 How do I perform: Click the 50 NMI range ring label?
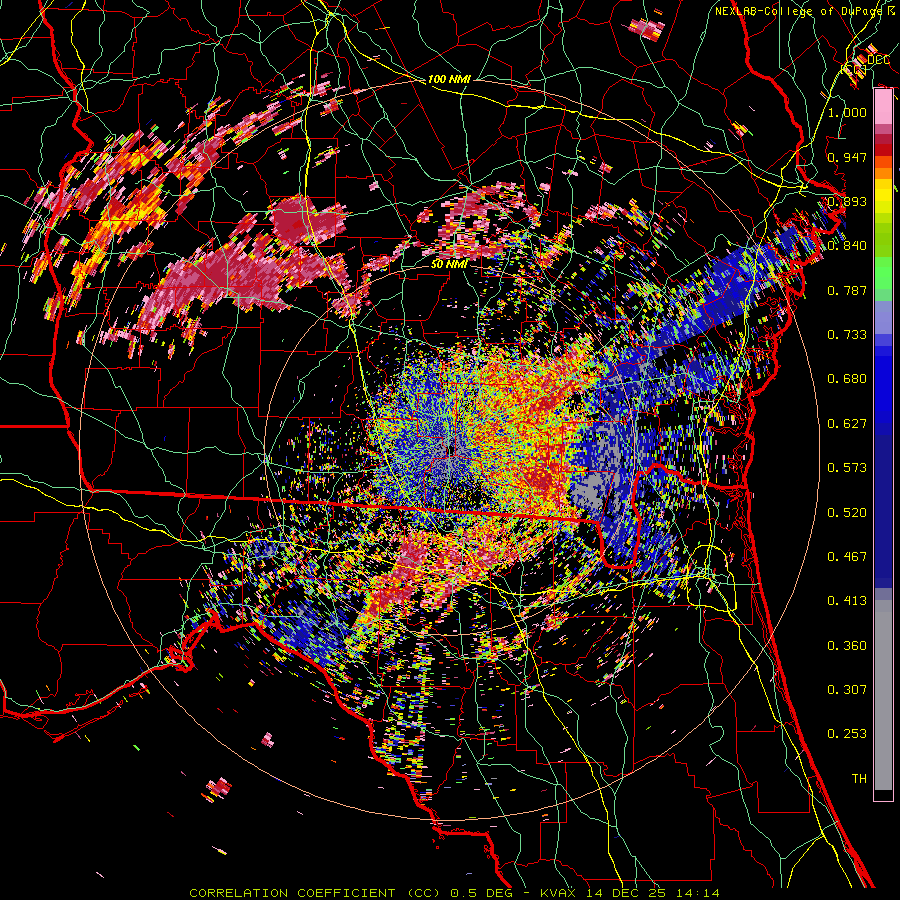[x=449, y=265]
